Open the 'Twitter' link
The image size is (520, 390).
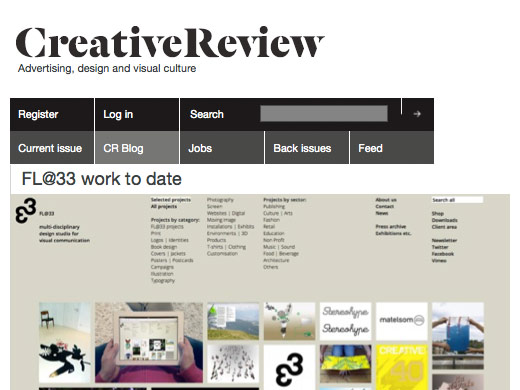pos(440,247)
